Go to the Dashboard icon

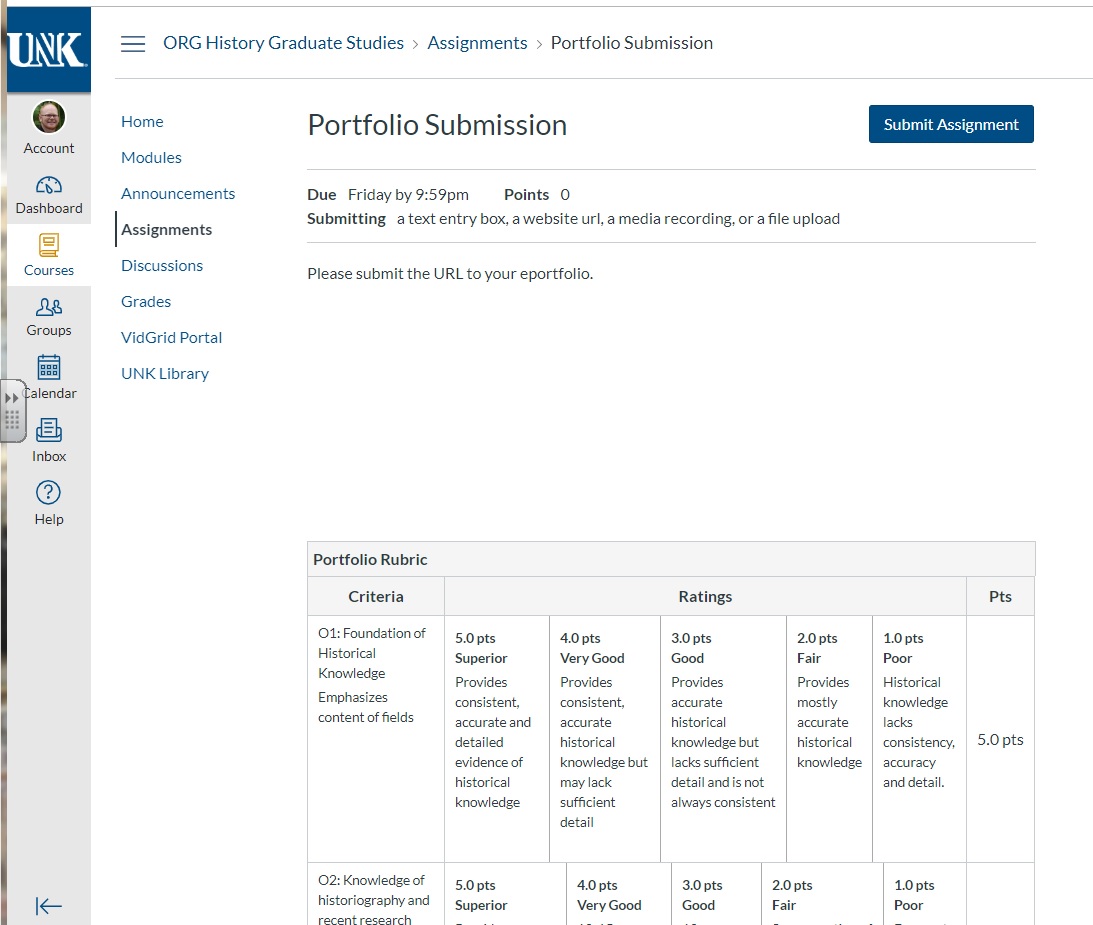[x=49, y=185]
